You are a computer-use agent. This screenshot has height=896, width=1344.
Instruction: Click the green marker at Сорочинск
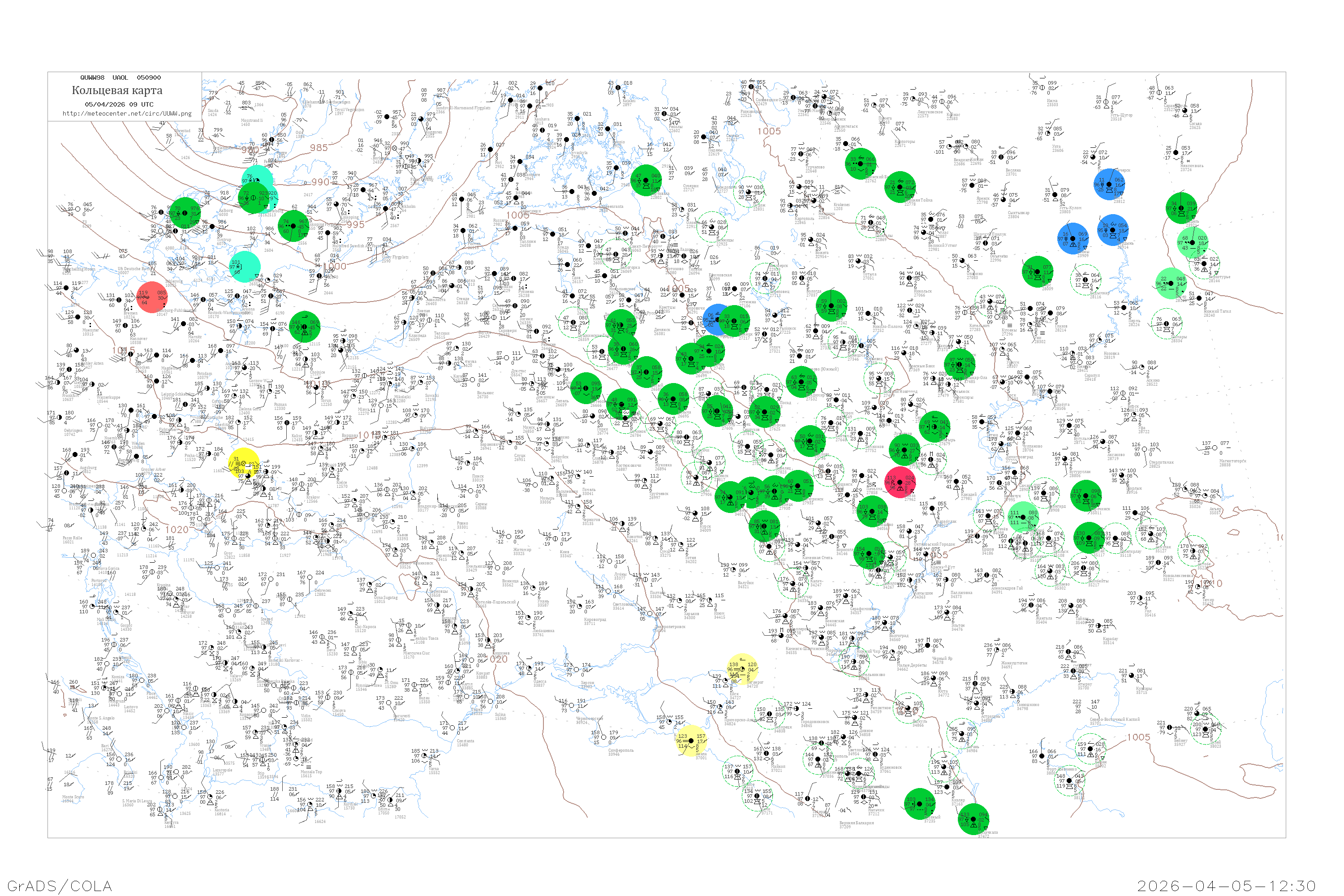(x=1086, y=495)
